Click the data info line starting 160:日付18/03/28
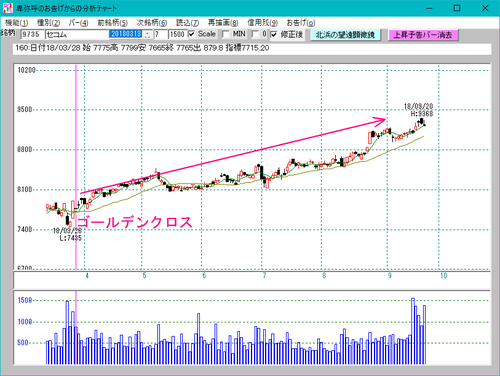Image resolution: width=500 pixels, height=376 pixels. click(252, 48)
